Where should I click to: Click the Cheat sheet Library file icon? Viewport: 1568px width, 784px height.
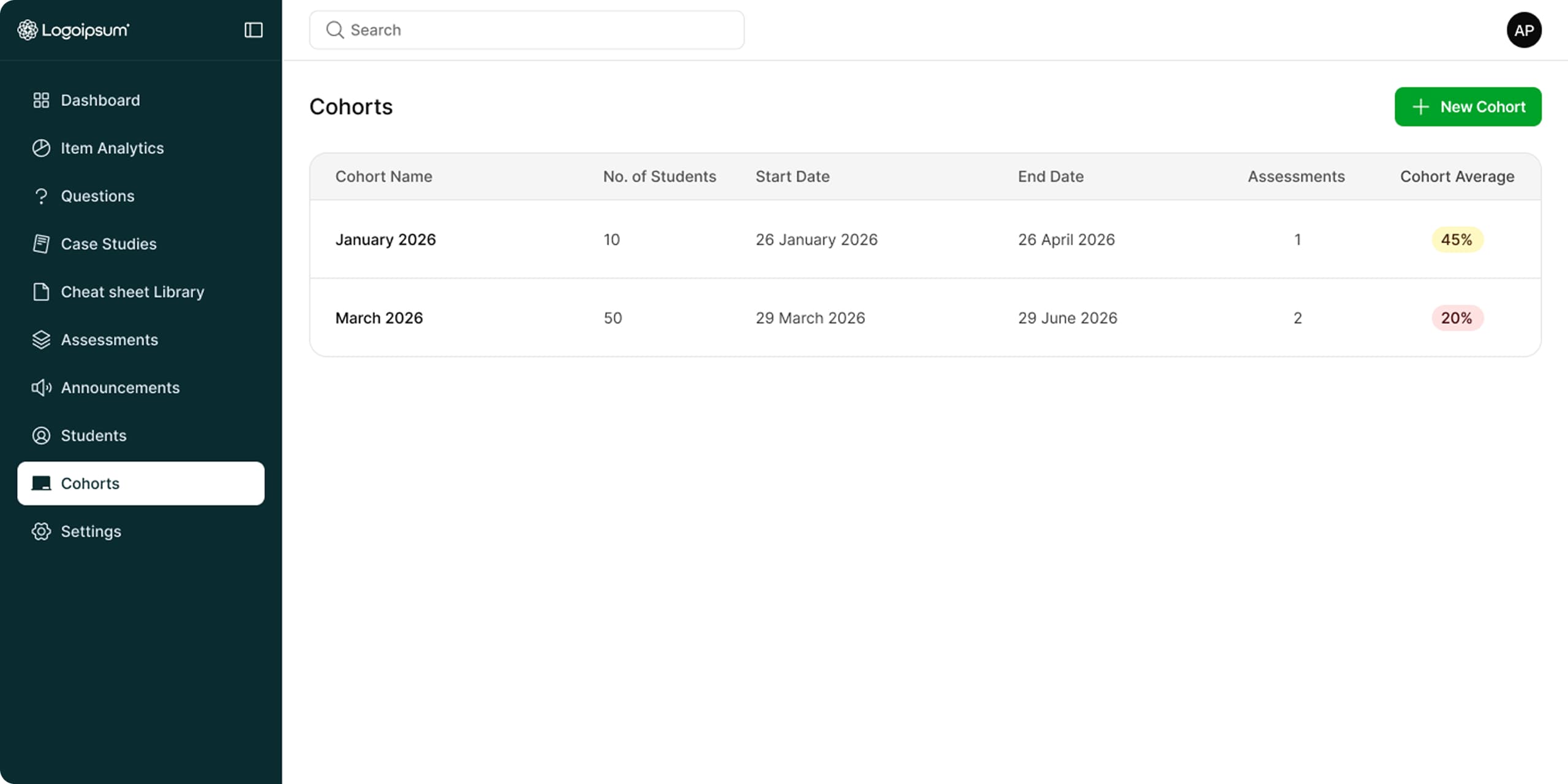[x=41, y=292]
